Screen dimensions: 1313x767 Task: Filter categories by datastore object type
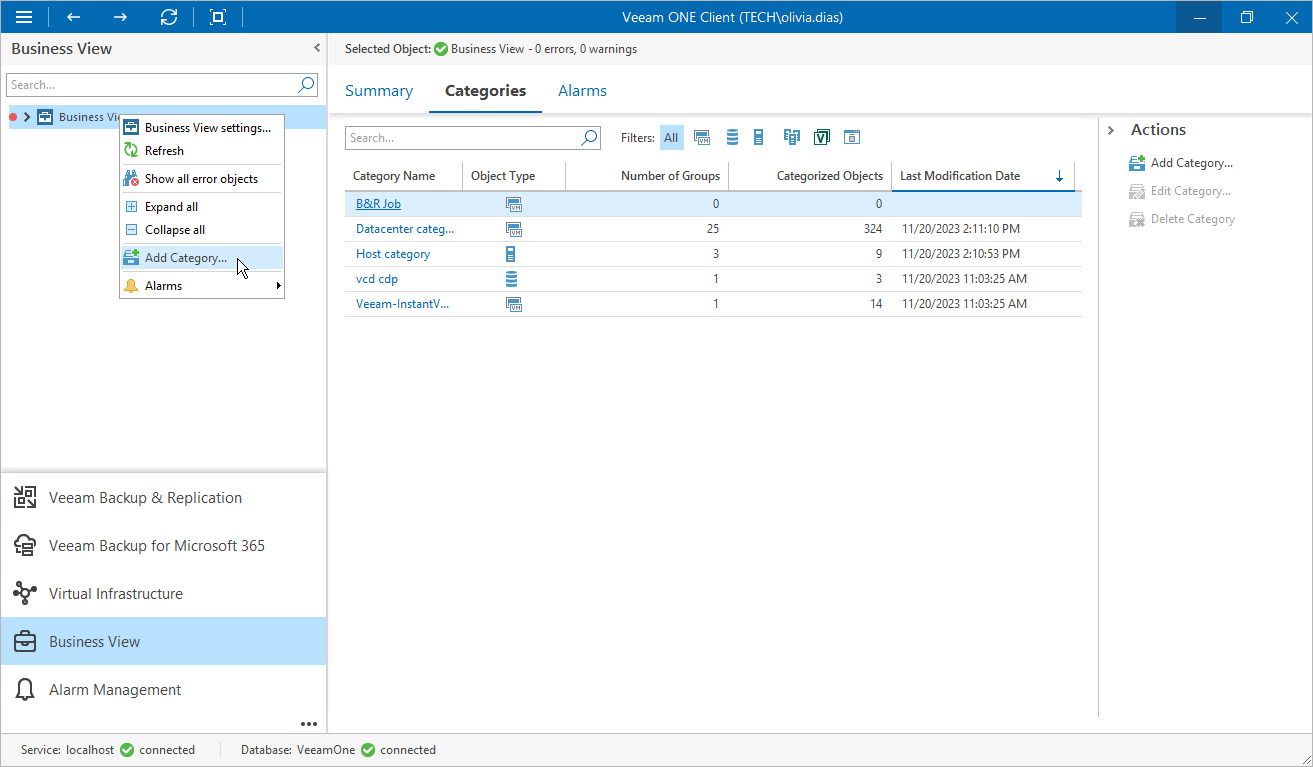coord(732,137)
